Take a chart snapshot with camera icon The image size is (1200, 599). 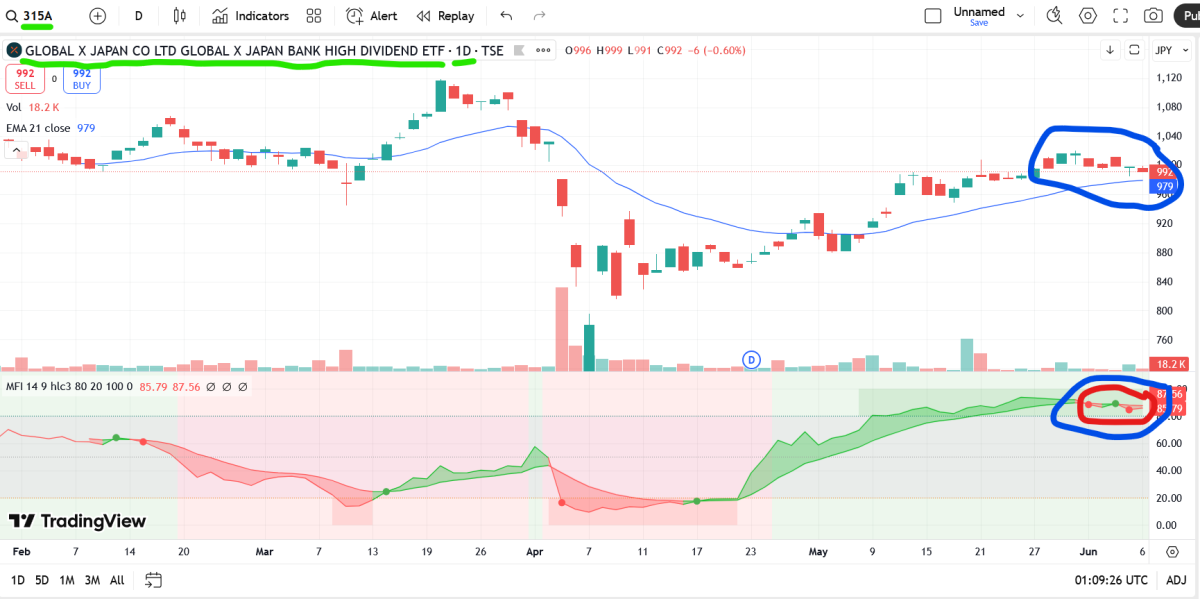(x=1153, y=16)
